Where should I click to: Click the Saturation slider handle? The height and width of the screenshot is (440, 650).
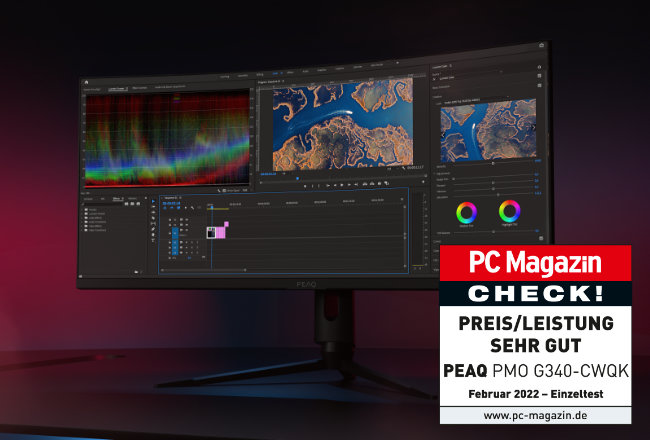[x=498, y=194]
